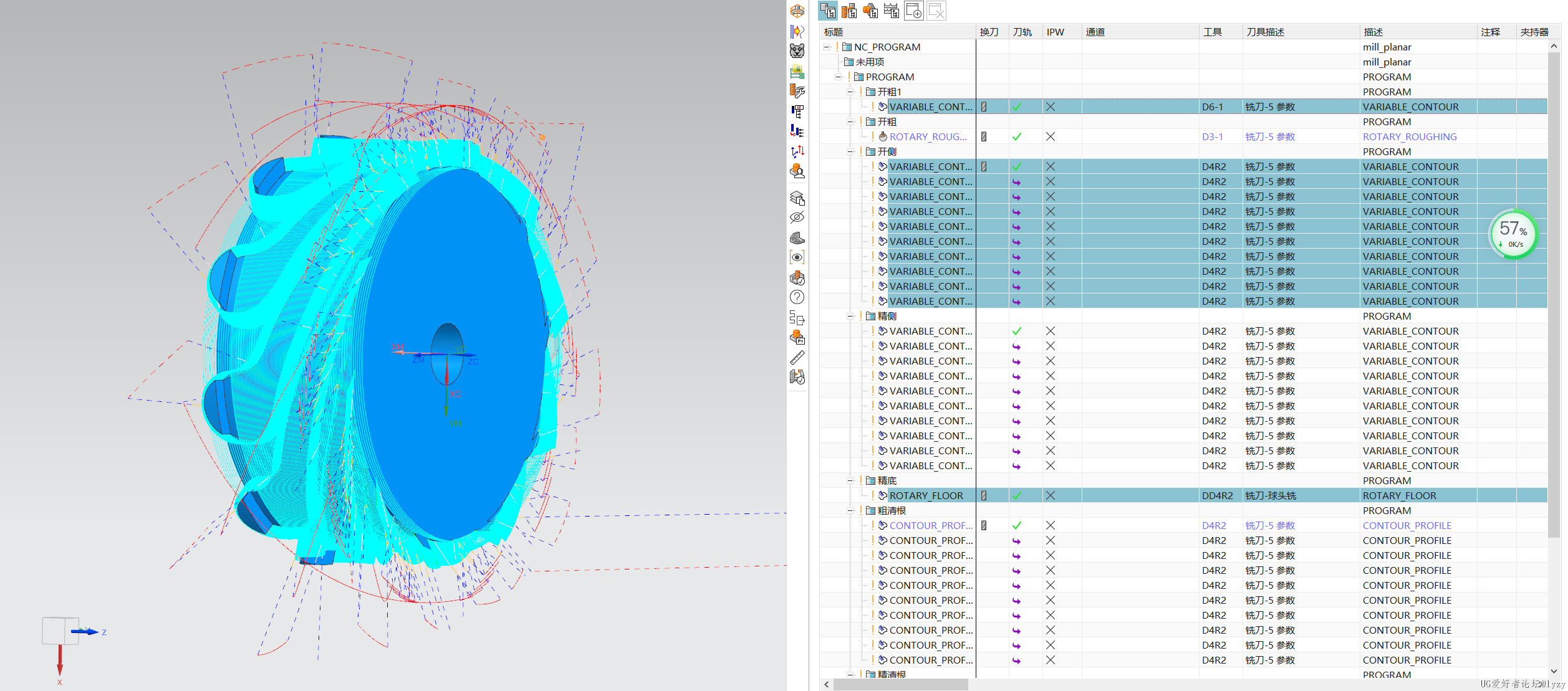1568x691 pixels.
Task: Click the add-window icon with plus sign
Action: point(914,11)
